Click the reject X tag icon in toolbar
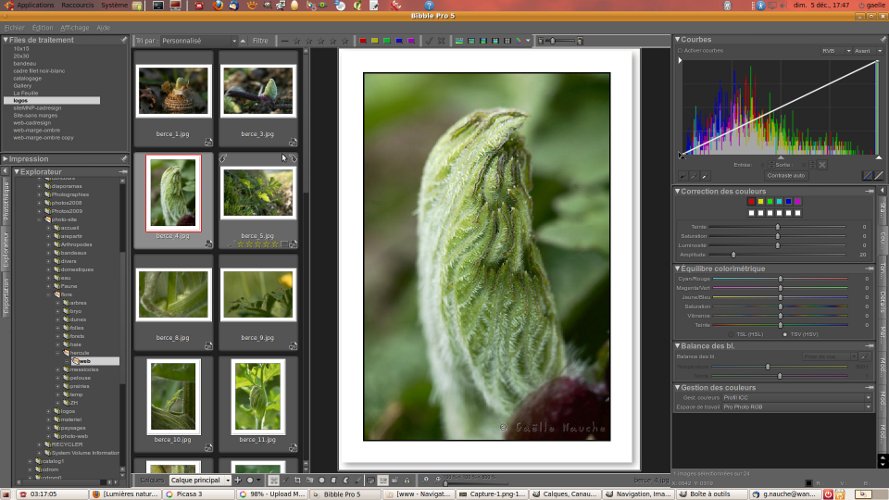The image size is (889, 500). [441, 41]
